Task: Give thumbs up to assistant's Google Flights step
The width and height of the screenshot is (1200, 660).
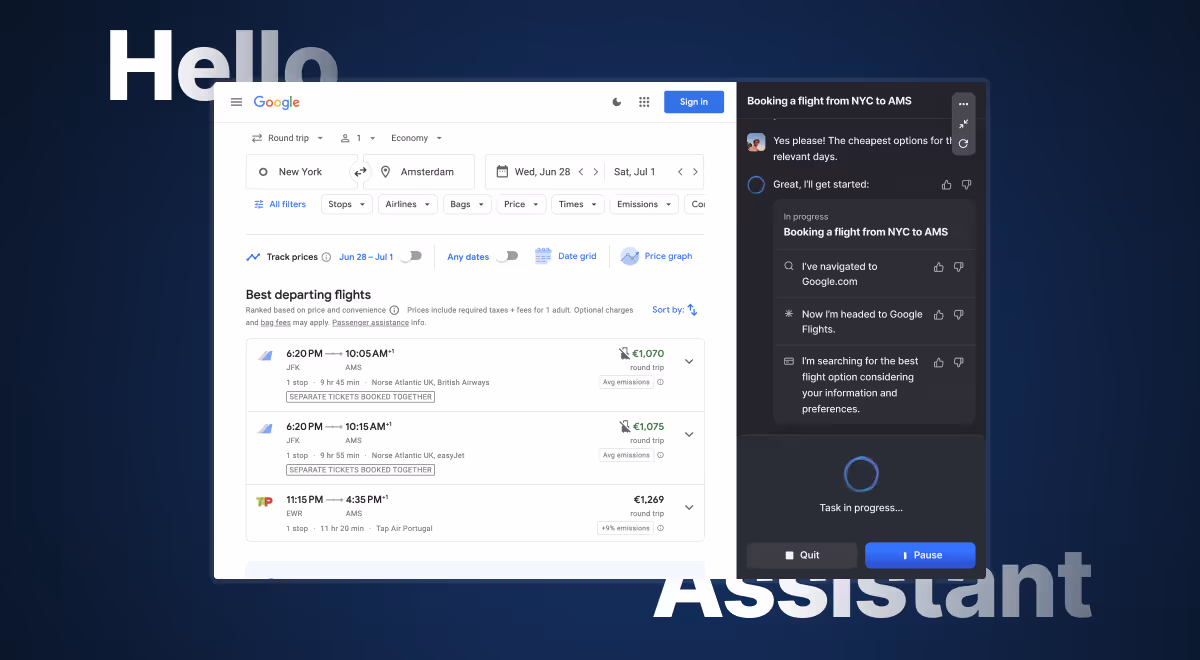Action: click(x=938, y=314)
